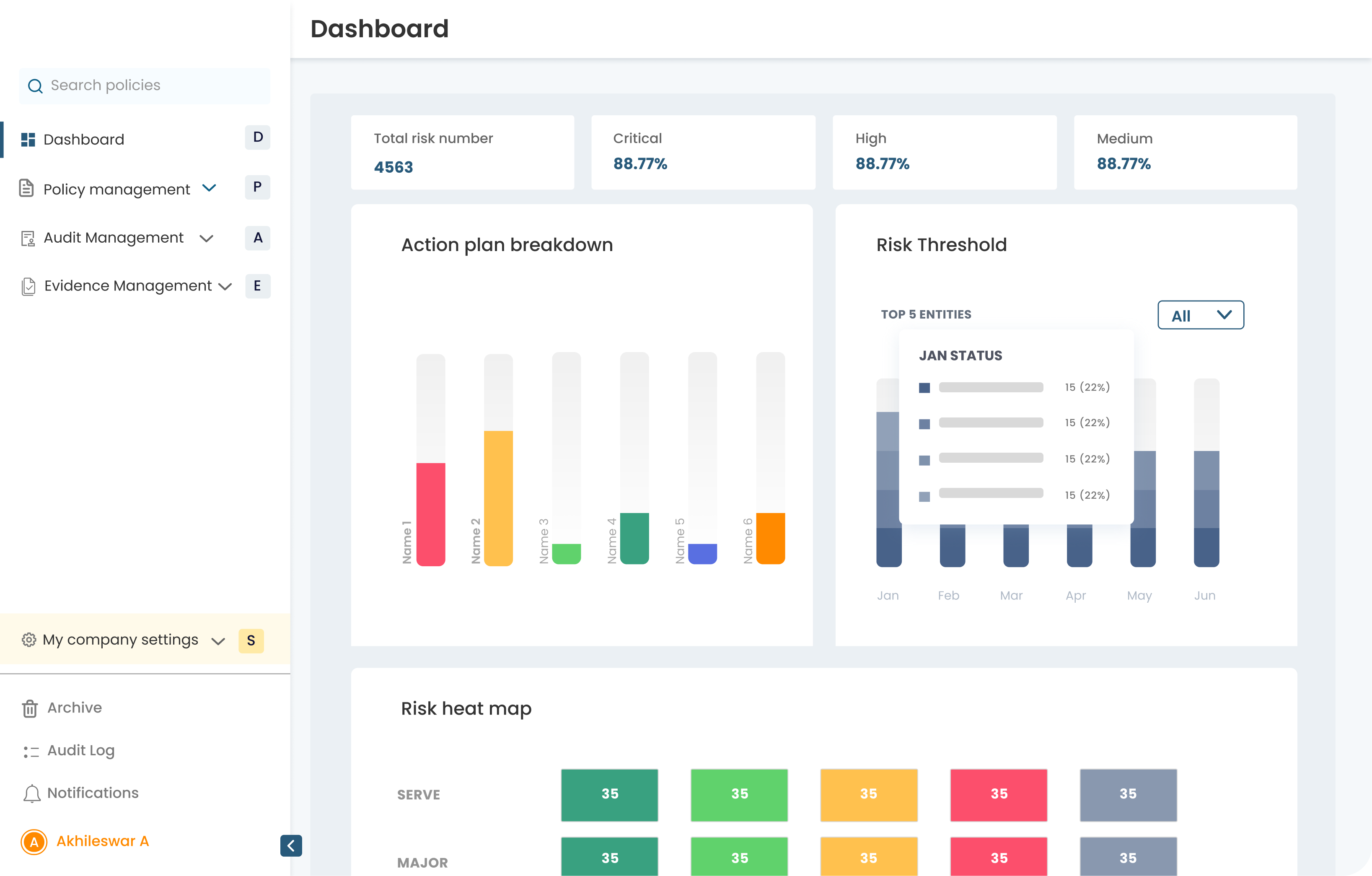Collapse the sidebar with the arrow button
The image size is (1372, 876).
click(291, 845)
